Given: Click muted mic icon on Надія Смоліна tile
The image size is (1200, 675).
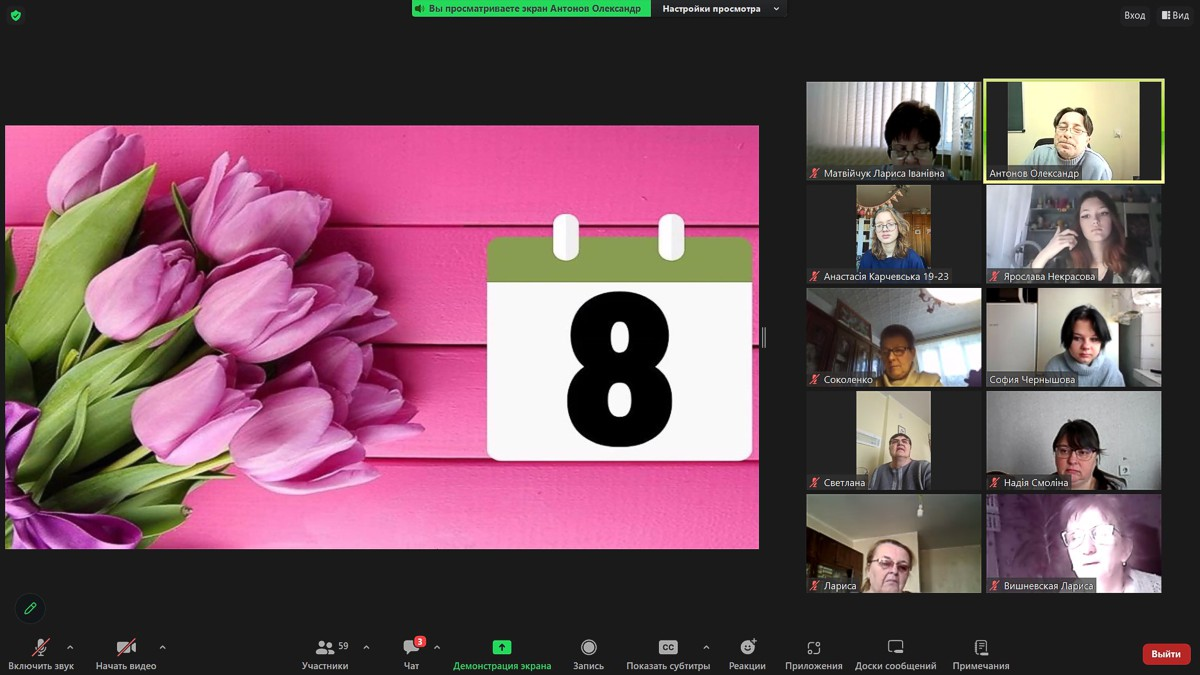Looking at the screenshot, I should click(995, 483).
